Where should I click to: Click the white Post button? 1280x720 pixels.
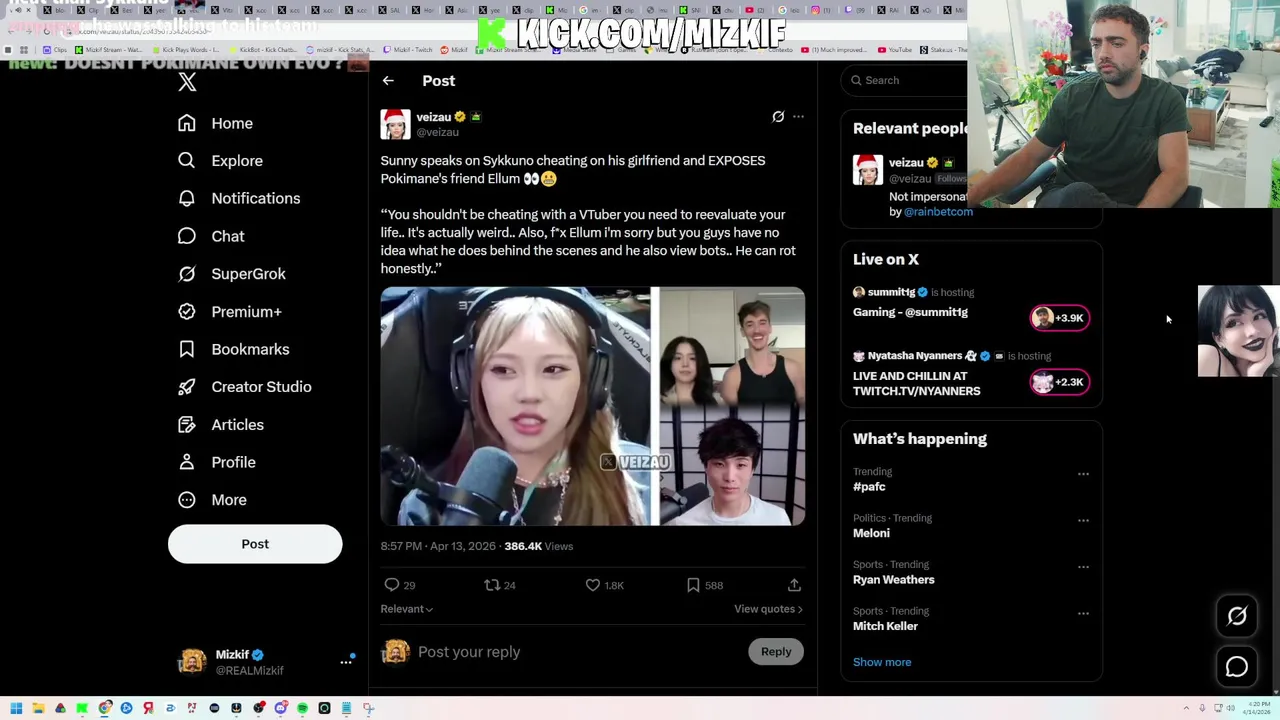pos(255,544)
